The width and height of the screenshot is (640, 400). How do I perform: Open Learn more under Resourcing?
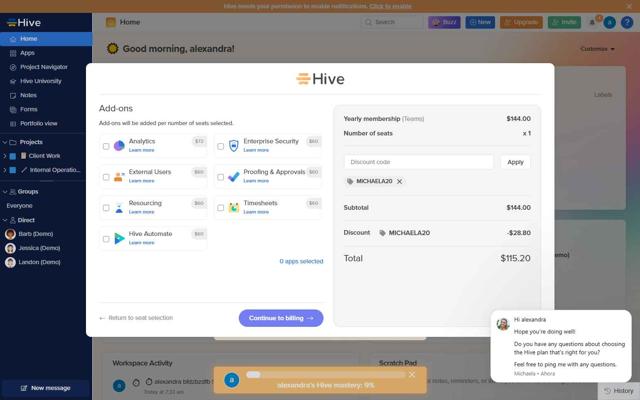click(141, 212)
